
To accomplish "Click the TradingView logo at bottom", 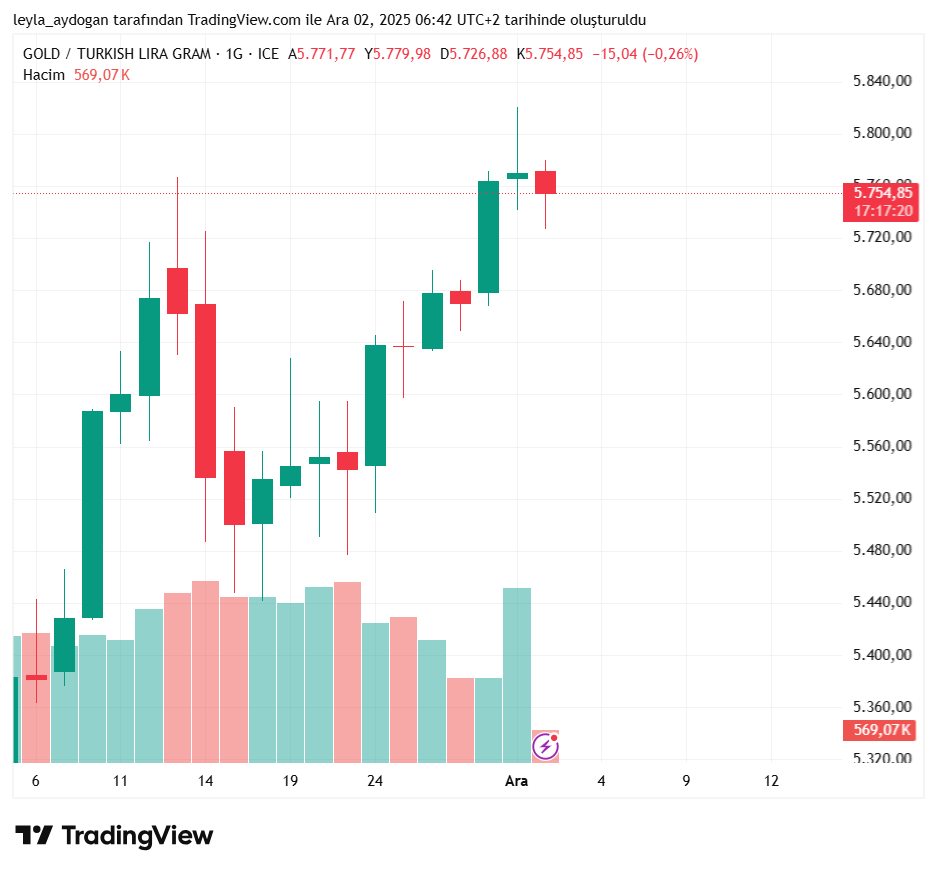I will (114, 835).
